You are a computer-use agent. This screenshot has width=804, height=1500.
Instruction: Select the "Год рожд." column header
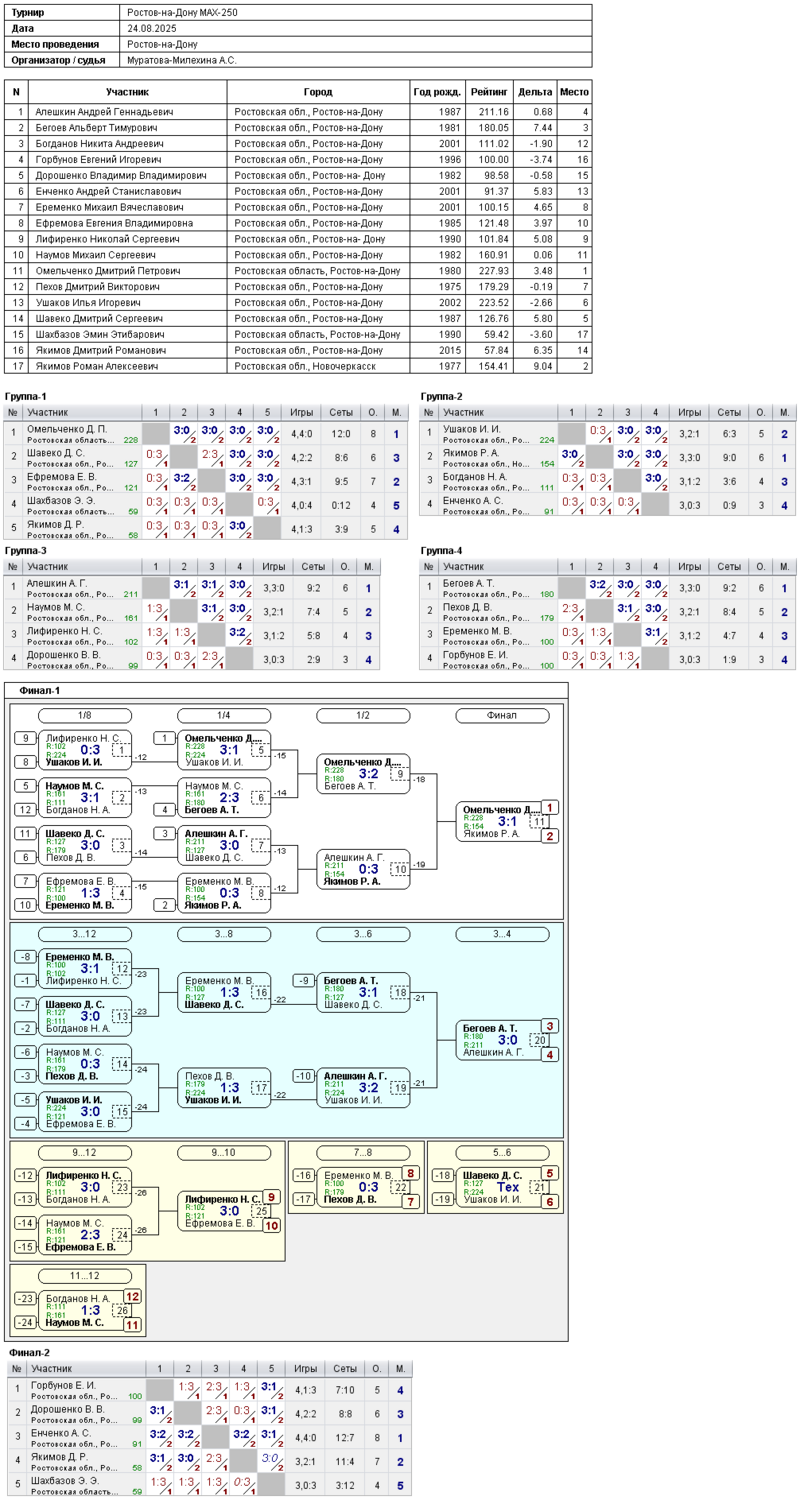click(x=438, y=91)
